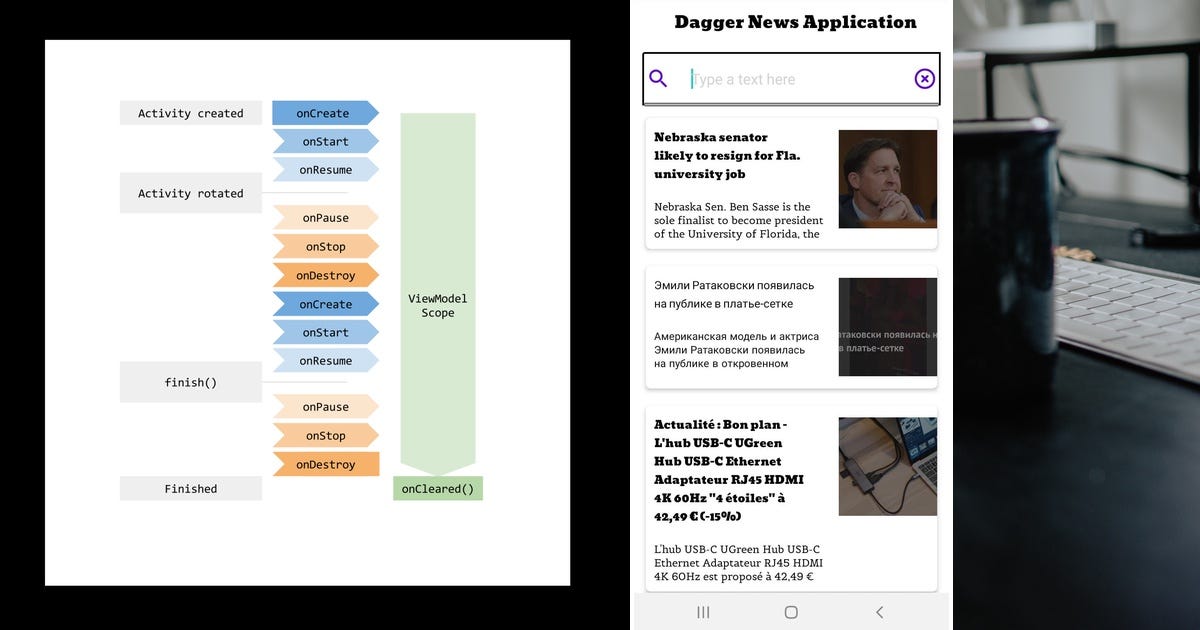Tap the Ben Sasse article photo
This screenshot has height=630, width=1200.
887,182
